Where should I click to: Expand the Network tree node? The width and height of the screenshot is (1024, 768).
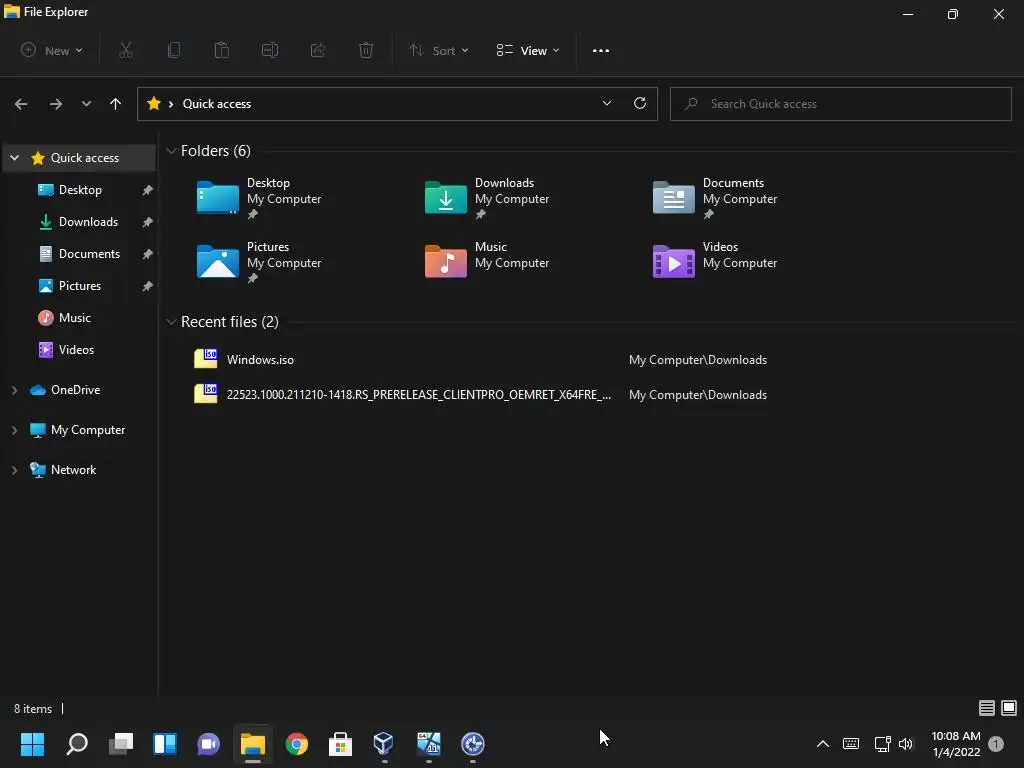(14, 470)
